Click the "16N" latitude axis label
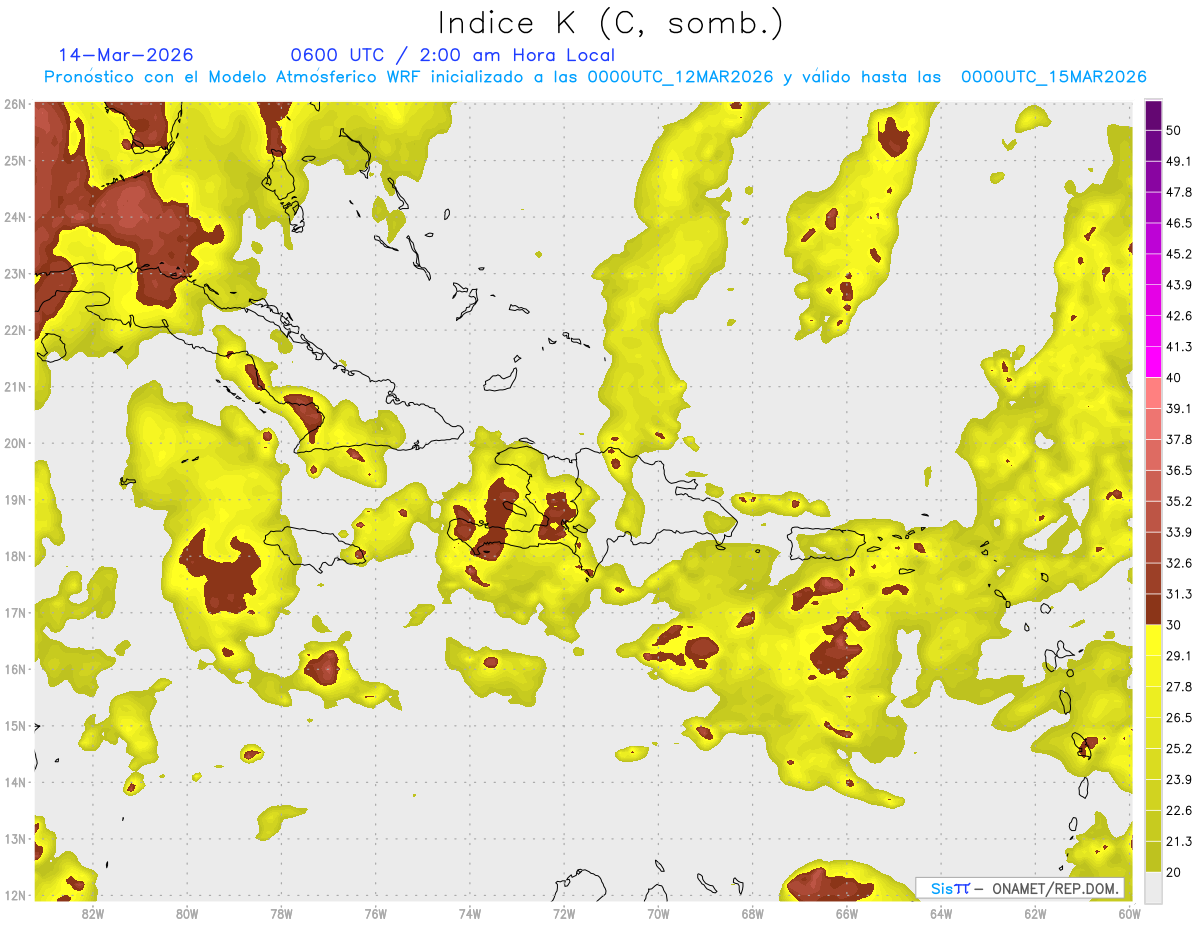1200x927 pixels. click(x=15, y=669)
